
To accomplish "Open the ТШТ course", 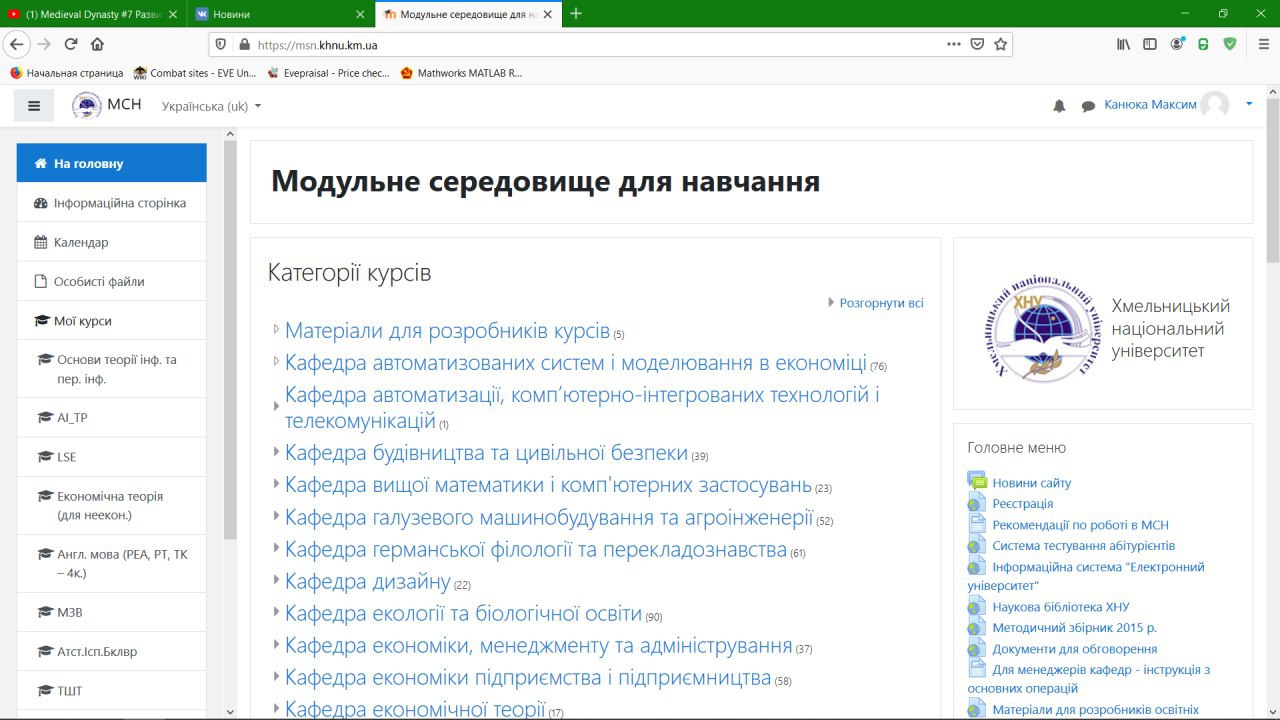I will 111,691.
